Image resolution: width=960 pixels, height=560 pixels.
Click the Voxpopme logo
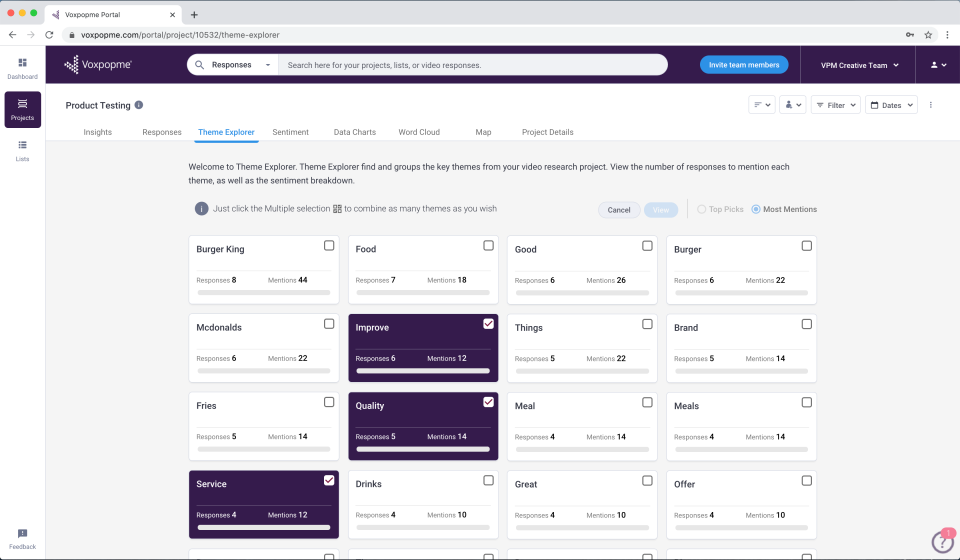[98, 64]
